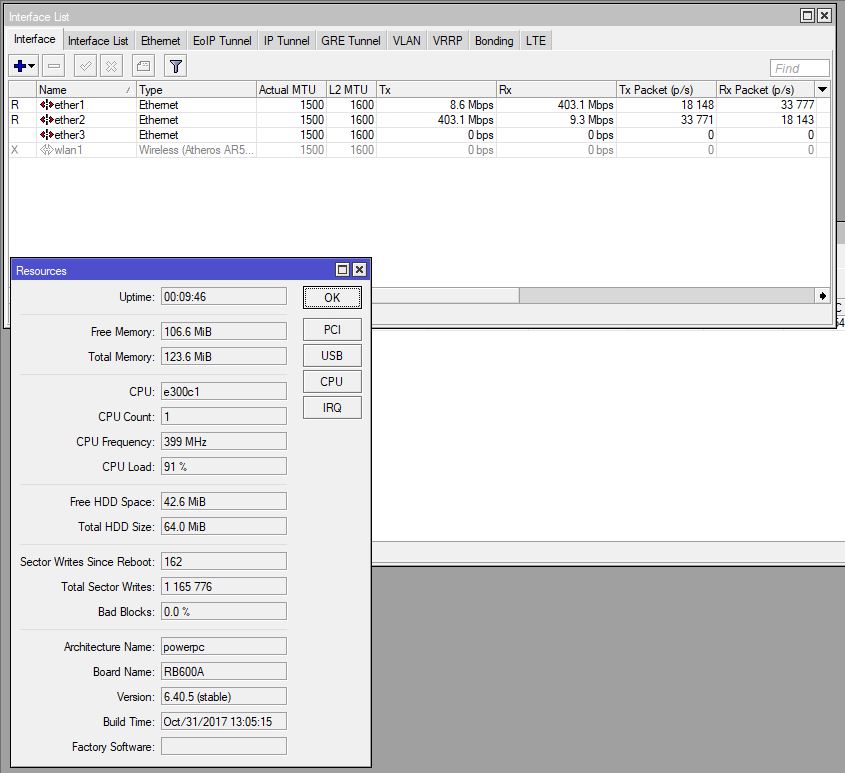Click Total Sector Writes field 1 165 776

click(x=224, y=586)
